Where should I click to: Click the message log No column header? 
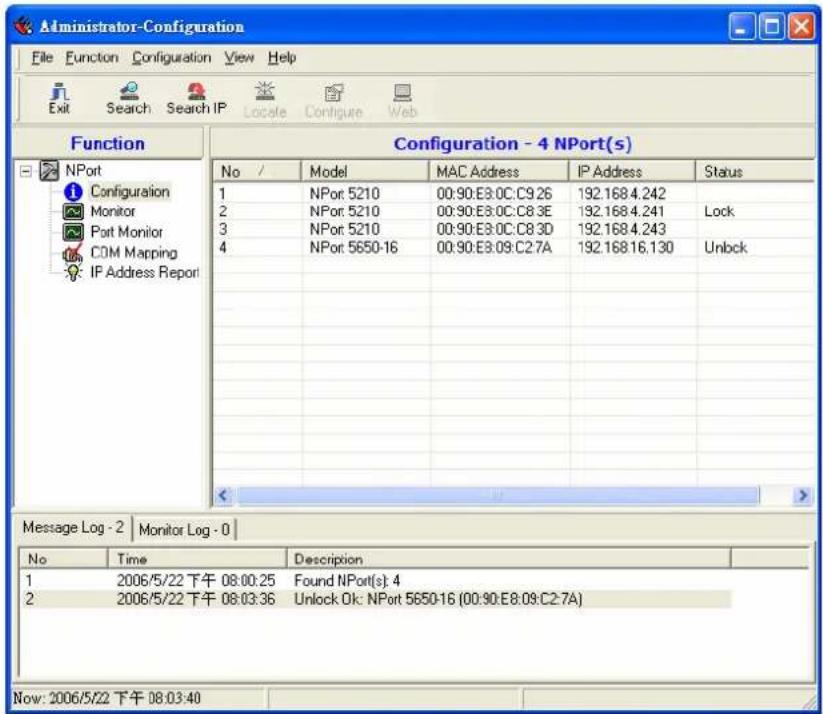tap(64, 559)
